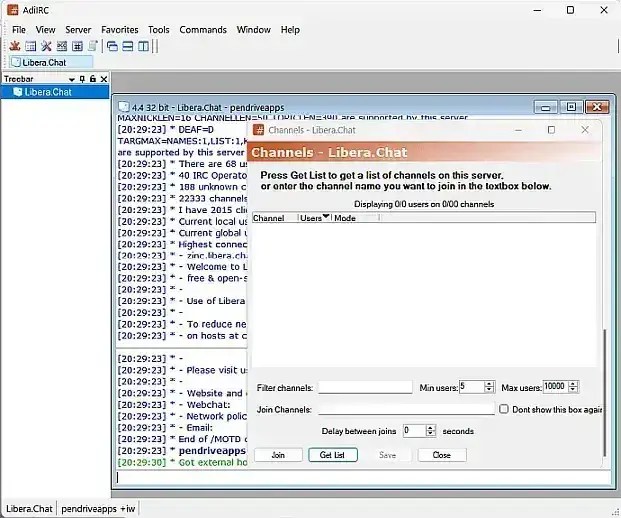Open the Channels list grid toolbar icon

(x=78, y=46)
